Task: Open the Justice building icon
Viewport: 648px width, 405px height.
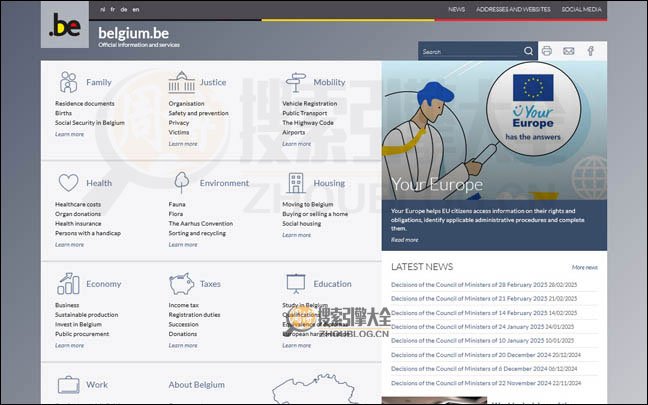Action: [x=181, y=82]
